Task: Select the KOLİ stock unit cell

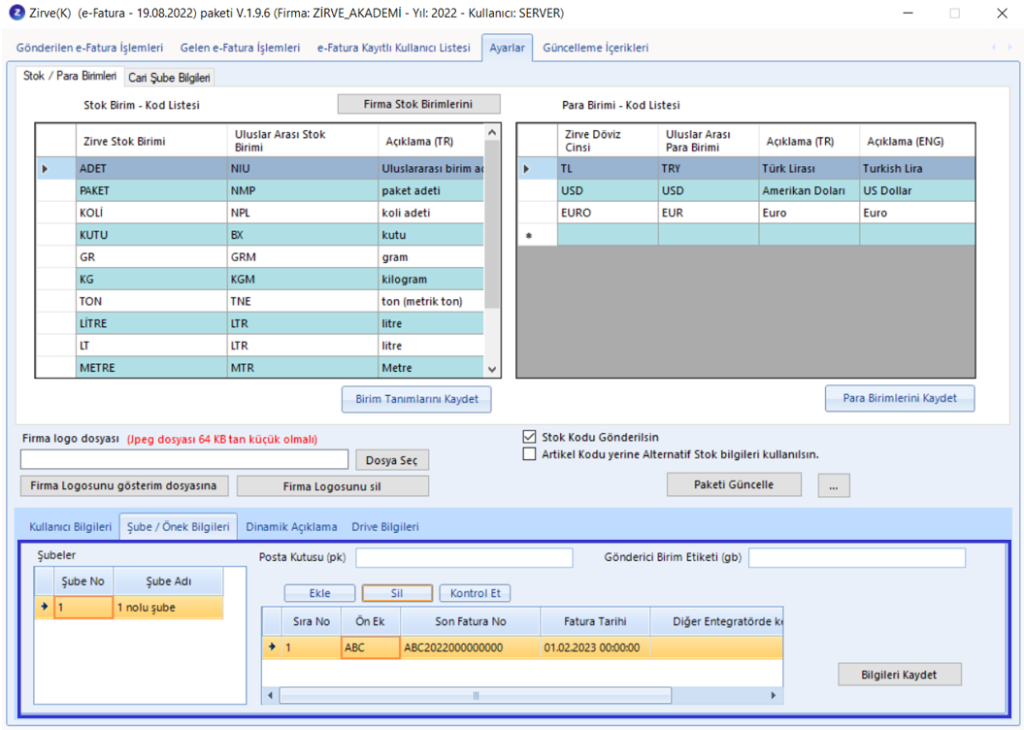Action: 152,213
